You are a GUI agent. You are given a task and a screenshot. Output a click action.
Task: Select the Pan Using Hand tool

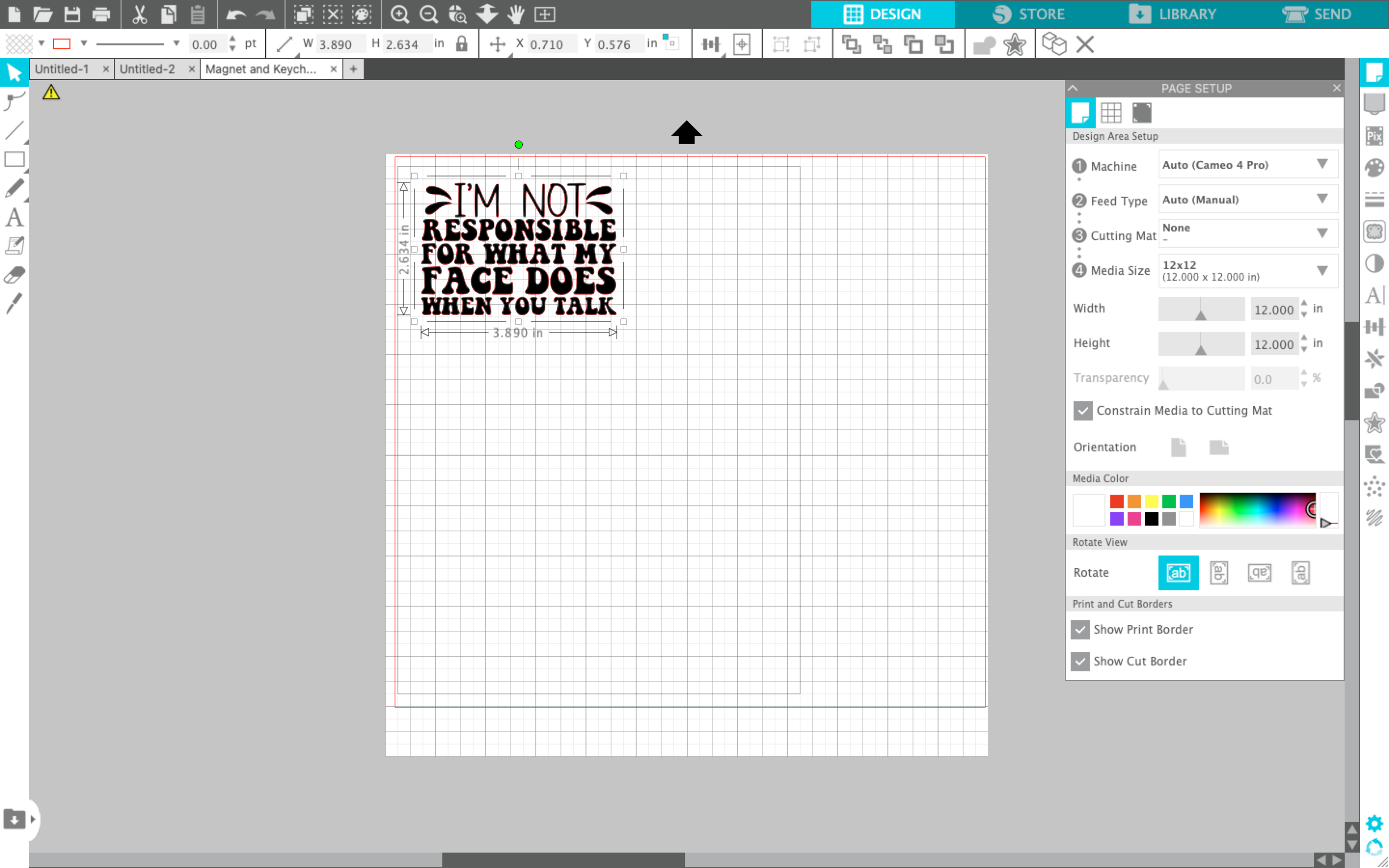tap(516, 14)
